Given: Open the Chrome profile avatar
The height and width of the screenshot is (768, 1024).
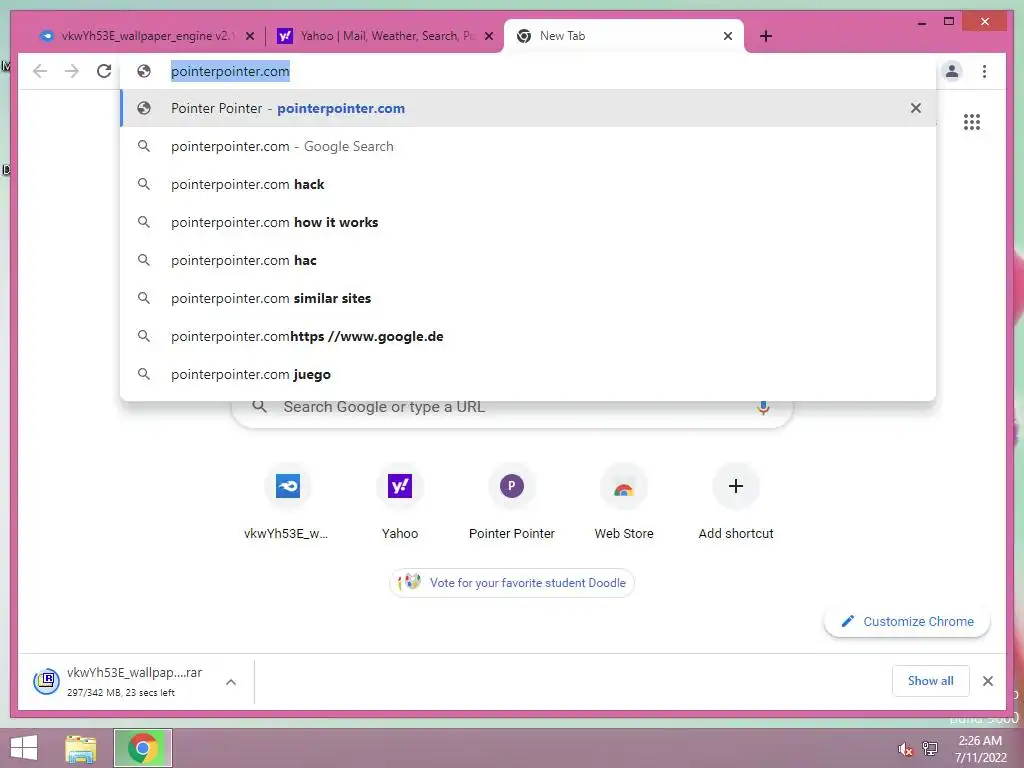Looking at the screenshot, I should [x=952, y=71].
